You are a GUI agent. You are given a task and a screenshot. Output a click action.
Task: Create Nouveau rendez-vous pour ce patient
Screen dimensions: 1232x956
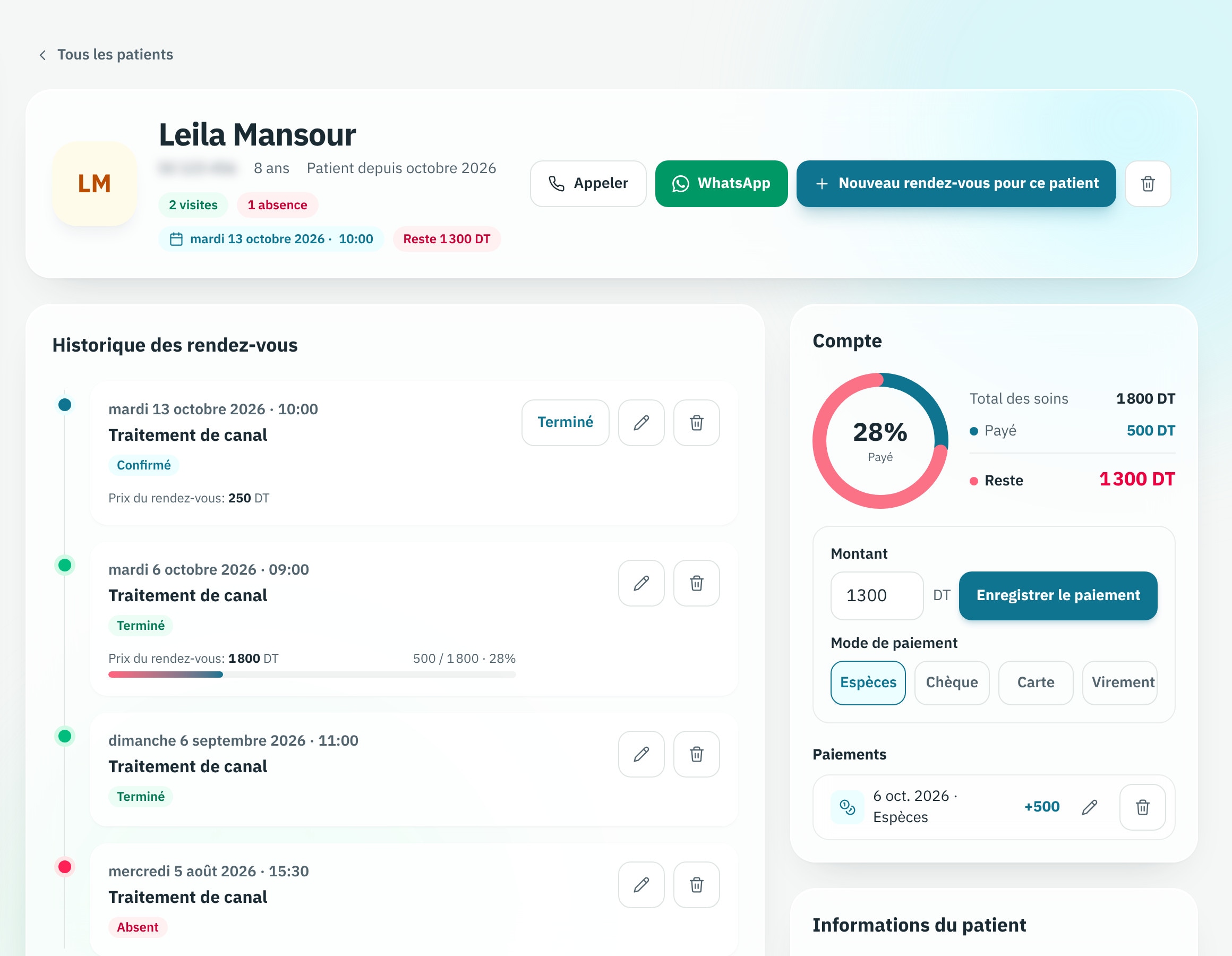point(955,183)
